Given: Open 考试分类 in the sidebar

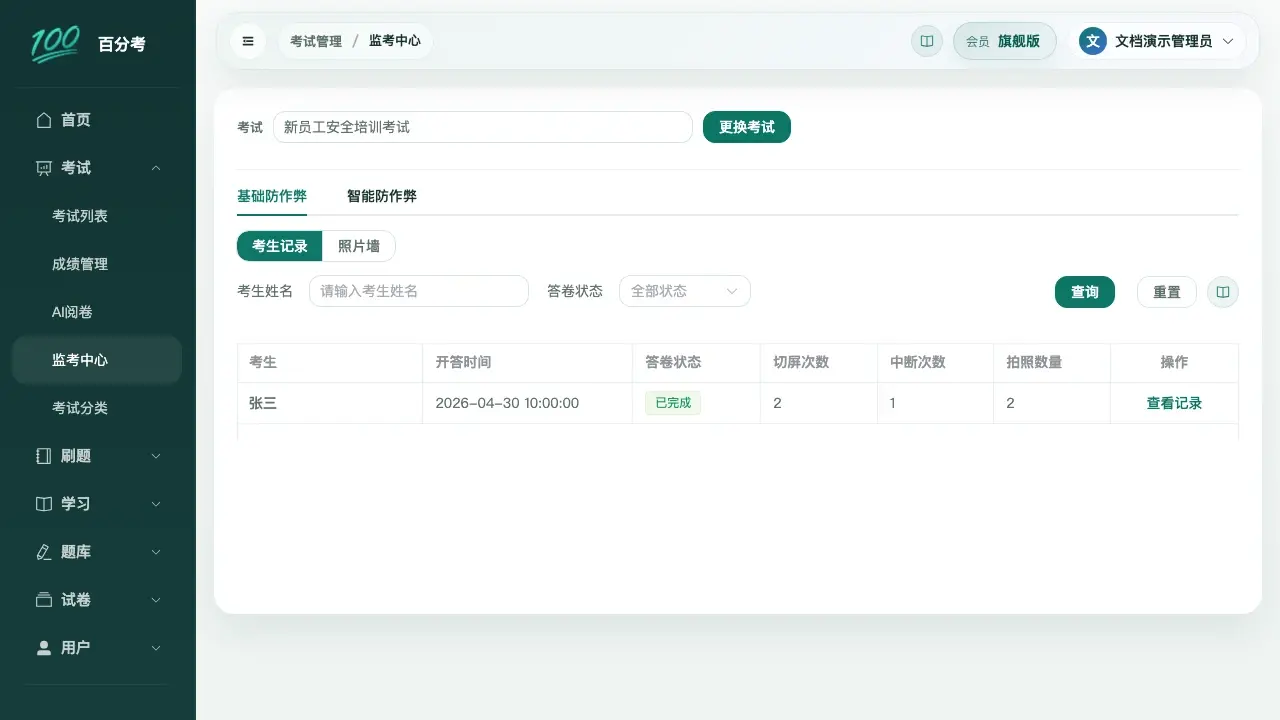Looking at the screenshot, I should (x=97, y=408).
